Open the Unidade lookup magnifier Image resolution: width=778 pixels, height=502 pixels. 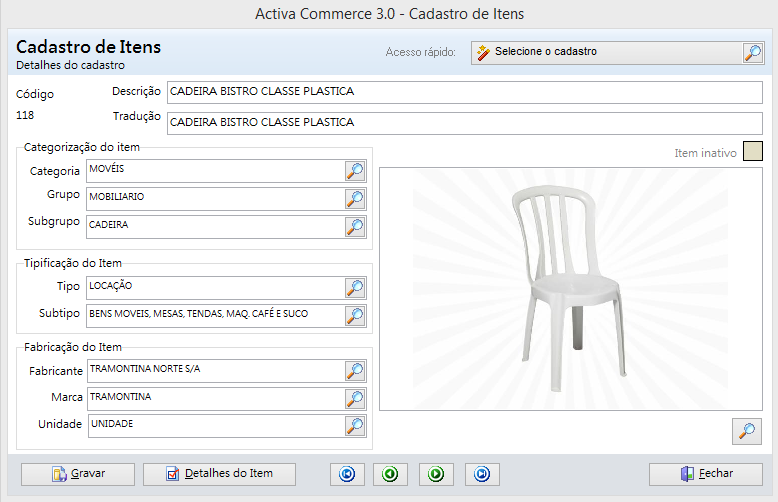point(355,426)
